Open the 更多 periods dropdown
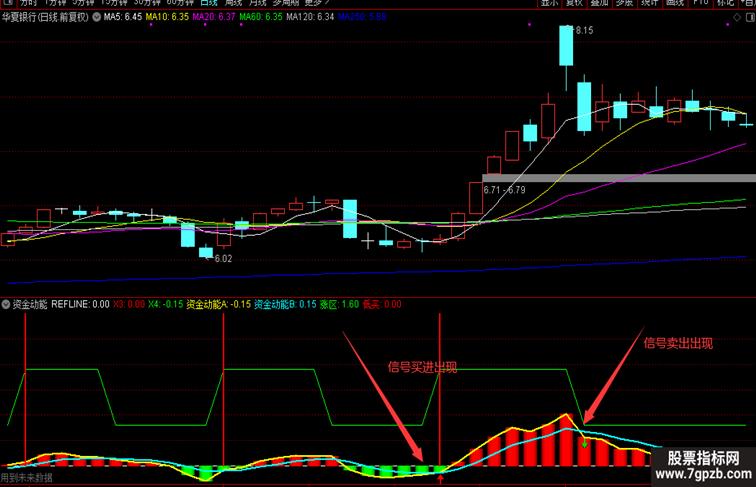 pyautogui.click(x=315, y=3)
